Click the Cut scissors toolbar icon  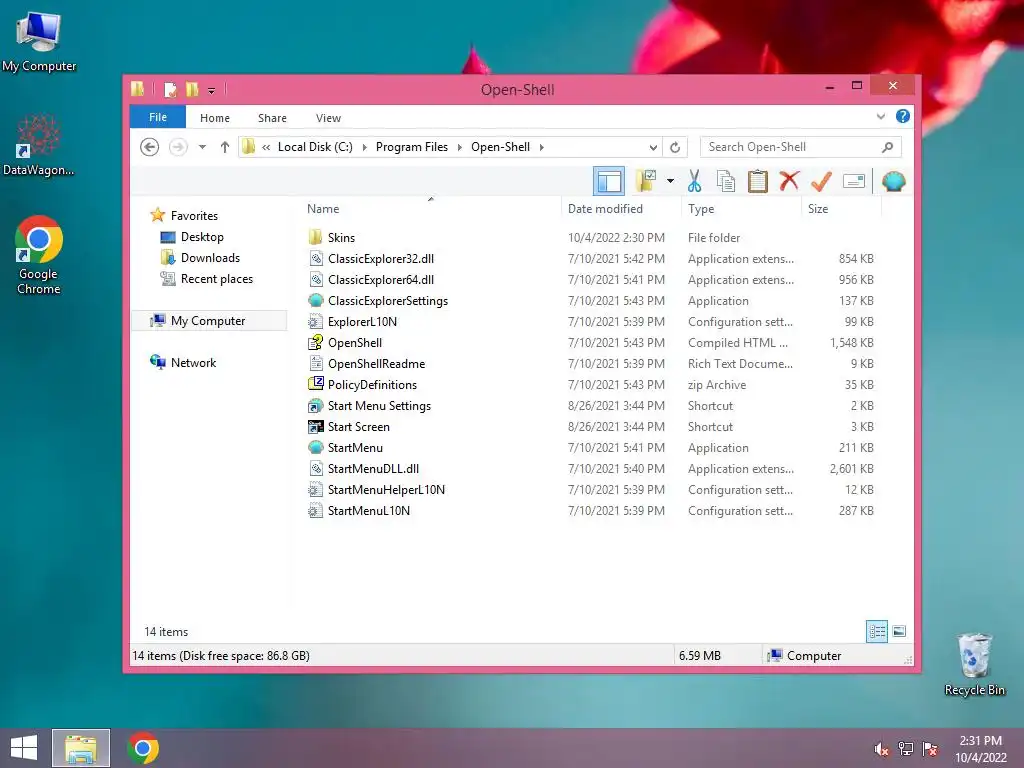click(x=694, y=181)
